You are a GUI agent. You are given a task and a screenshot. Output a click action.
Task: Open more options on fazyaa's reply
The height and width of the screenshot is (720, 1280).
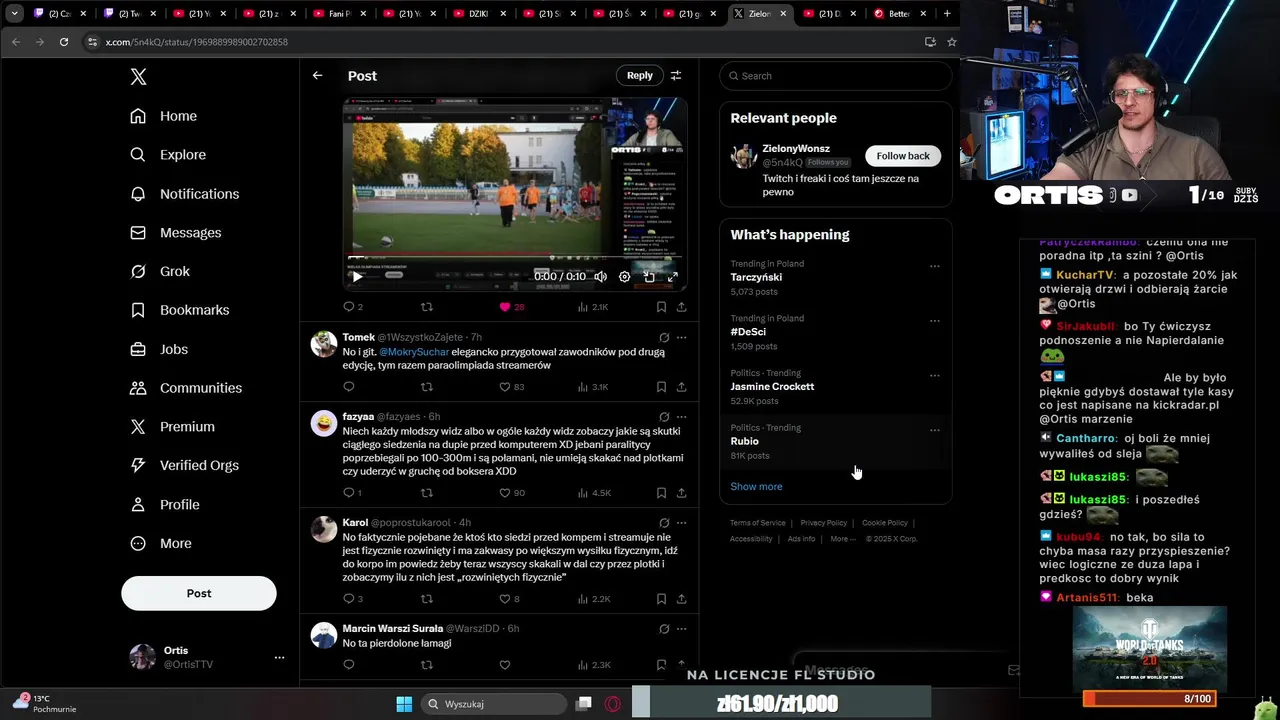[x=682, y=417]
